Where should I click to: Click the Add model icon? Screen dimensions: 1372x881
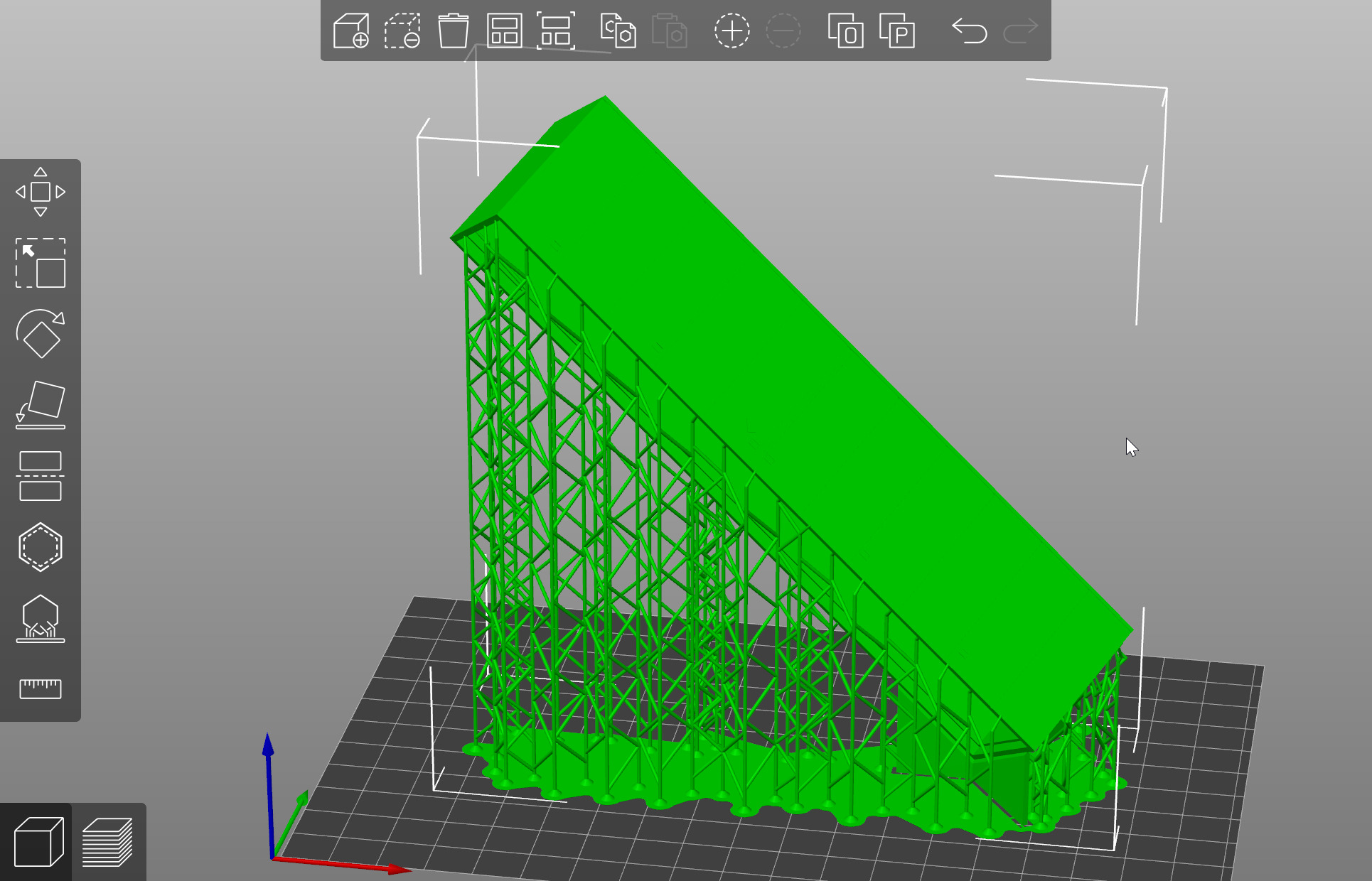click(x=351, y=31)
